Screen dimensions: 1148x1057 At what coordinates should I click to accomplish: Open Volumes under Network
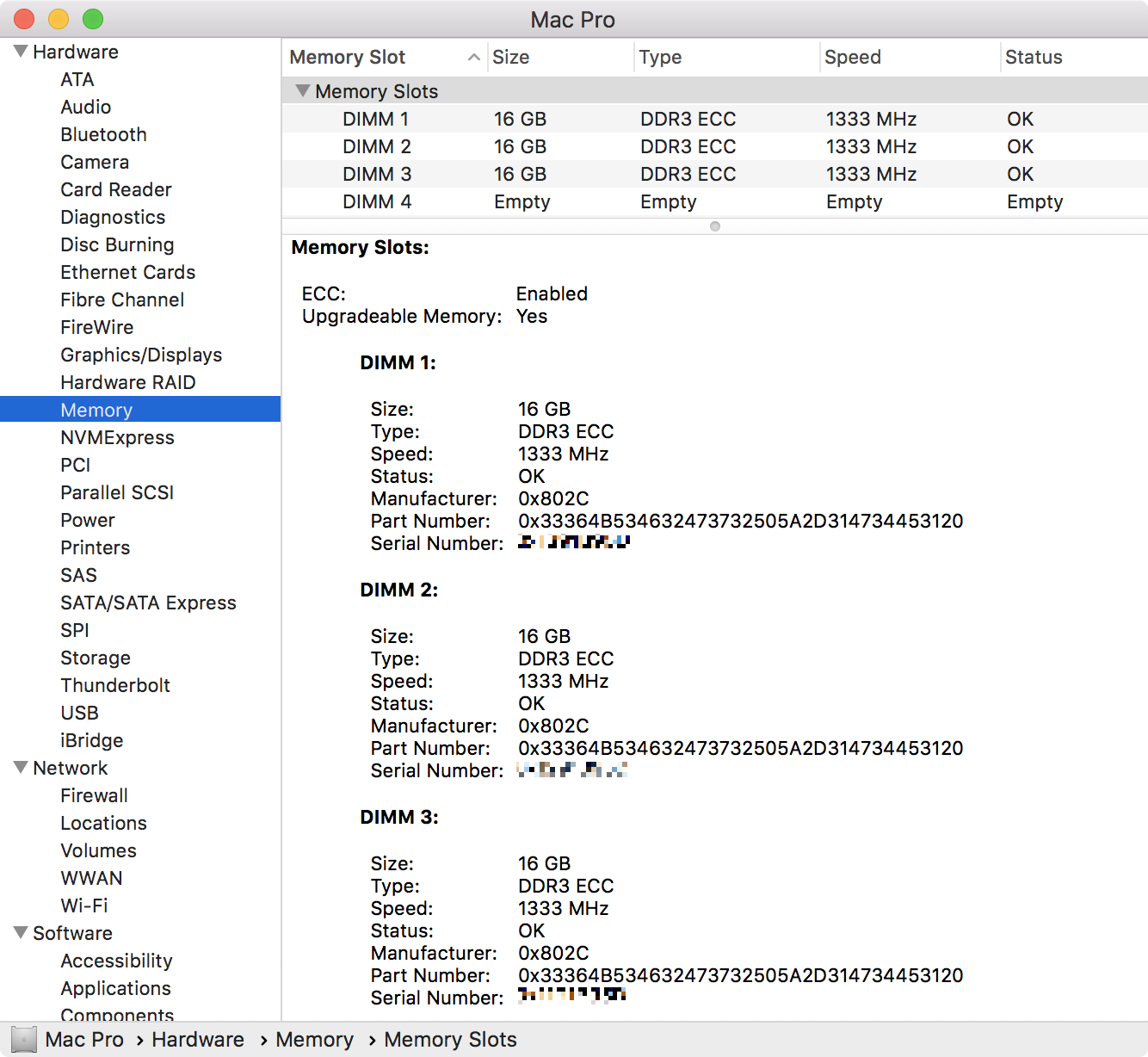coord(98,850)
